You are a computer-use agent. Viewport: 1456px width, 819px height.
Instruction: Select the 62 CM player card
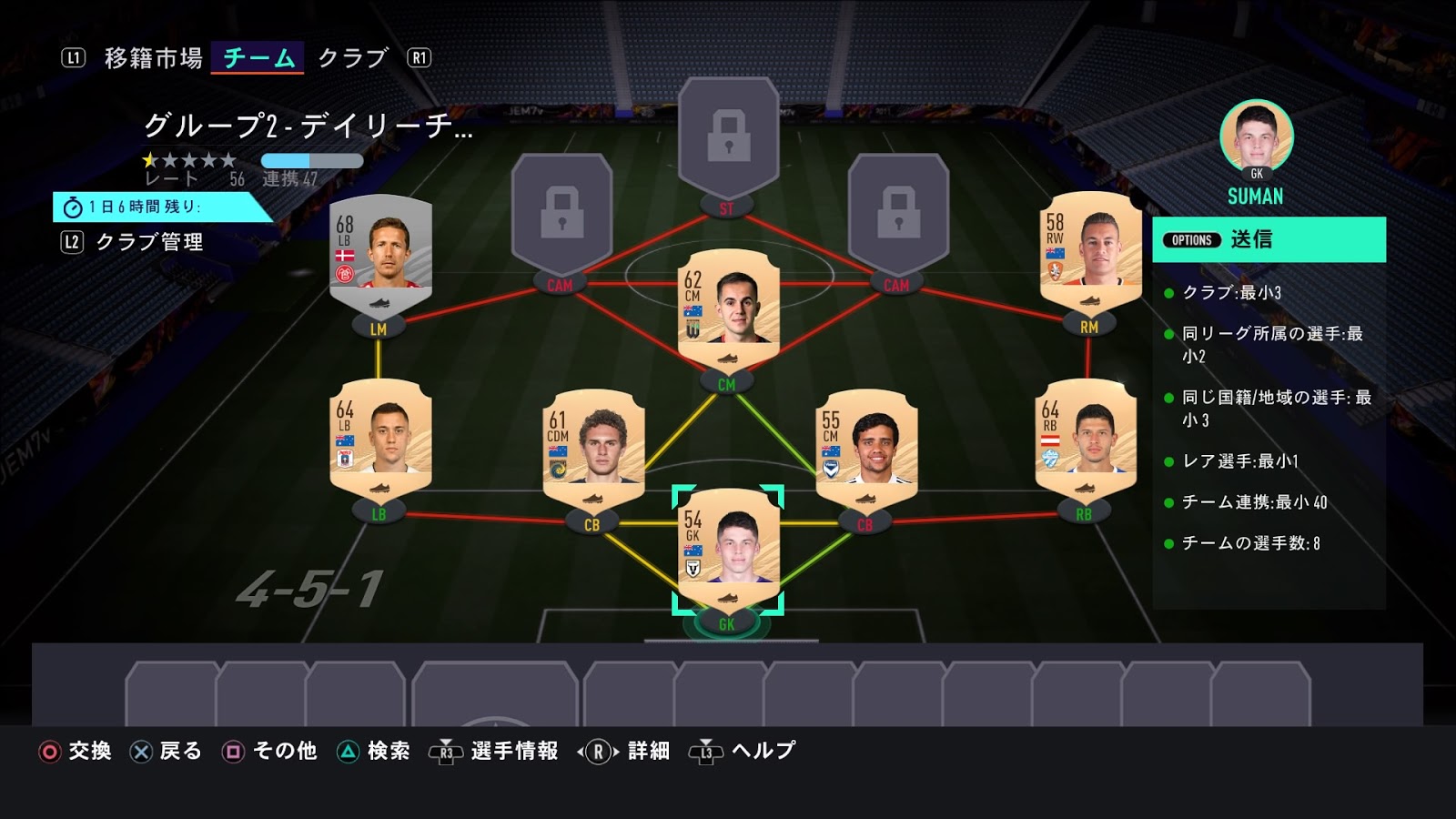pyautogui.click(x=729, y=309)
